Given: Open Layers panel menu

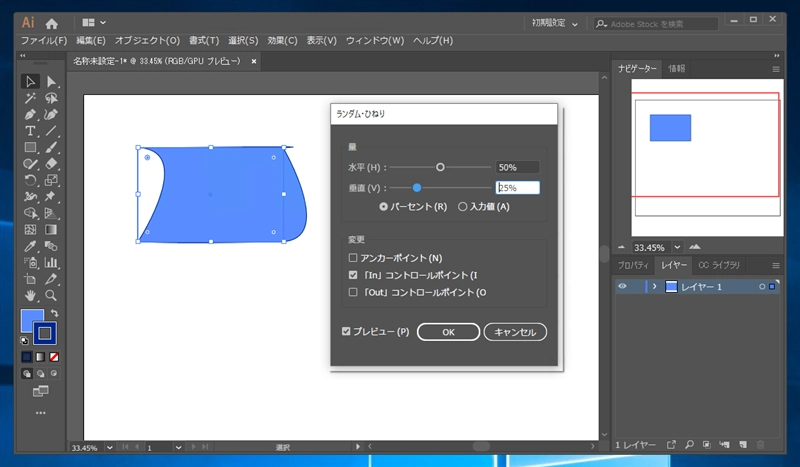Looking at the screenshot, I should [x=776, y=265].
